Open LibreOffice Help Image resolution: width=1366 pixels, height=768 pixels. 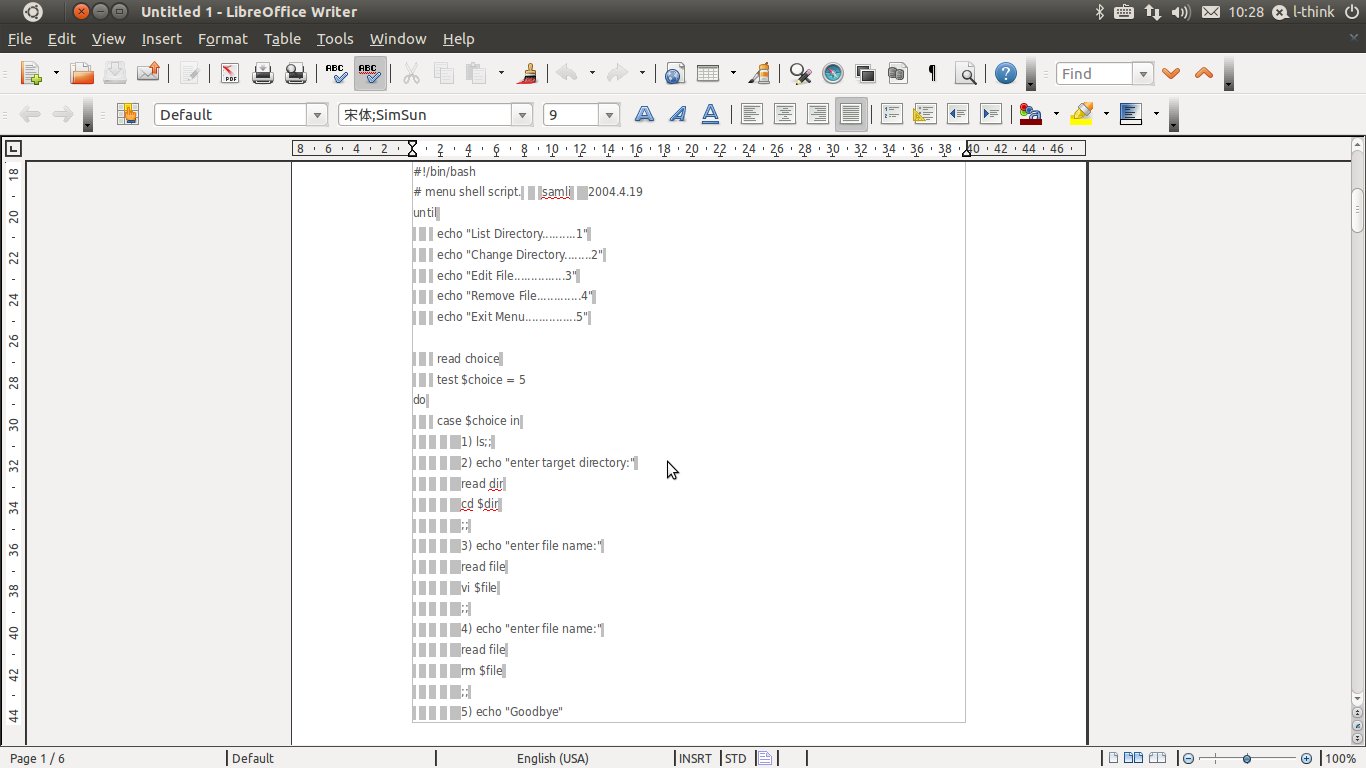click(x=1006, y=73)
